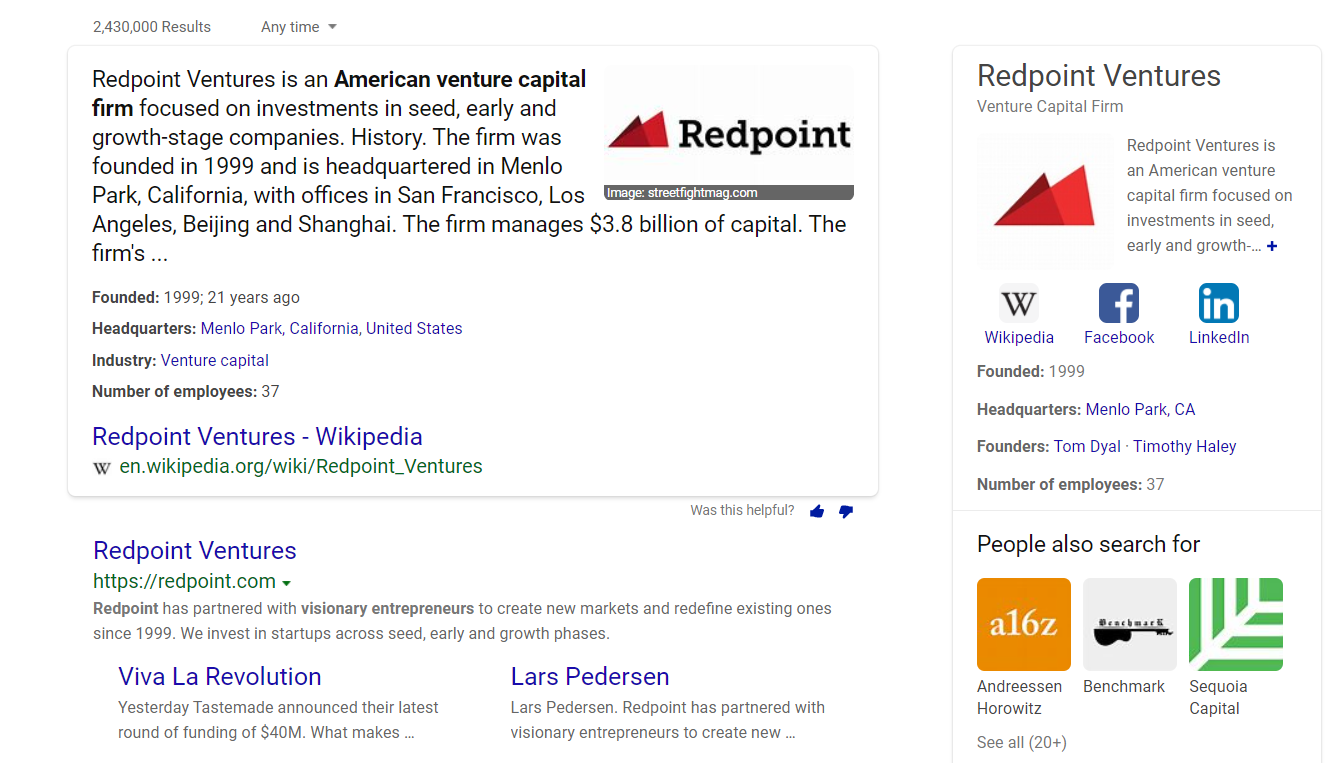Click the United States headquarters link
The image size is (1341, 763).
coord(414,328)
